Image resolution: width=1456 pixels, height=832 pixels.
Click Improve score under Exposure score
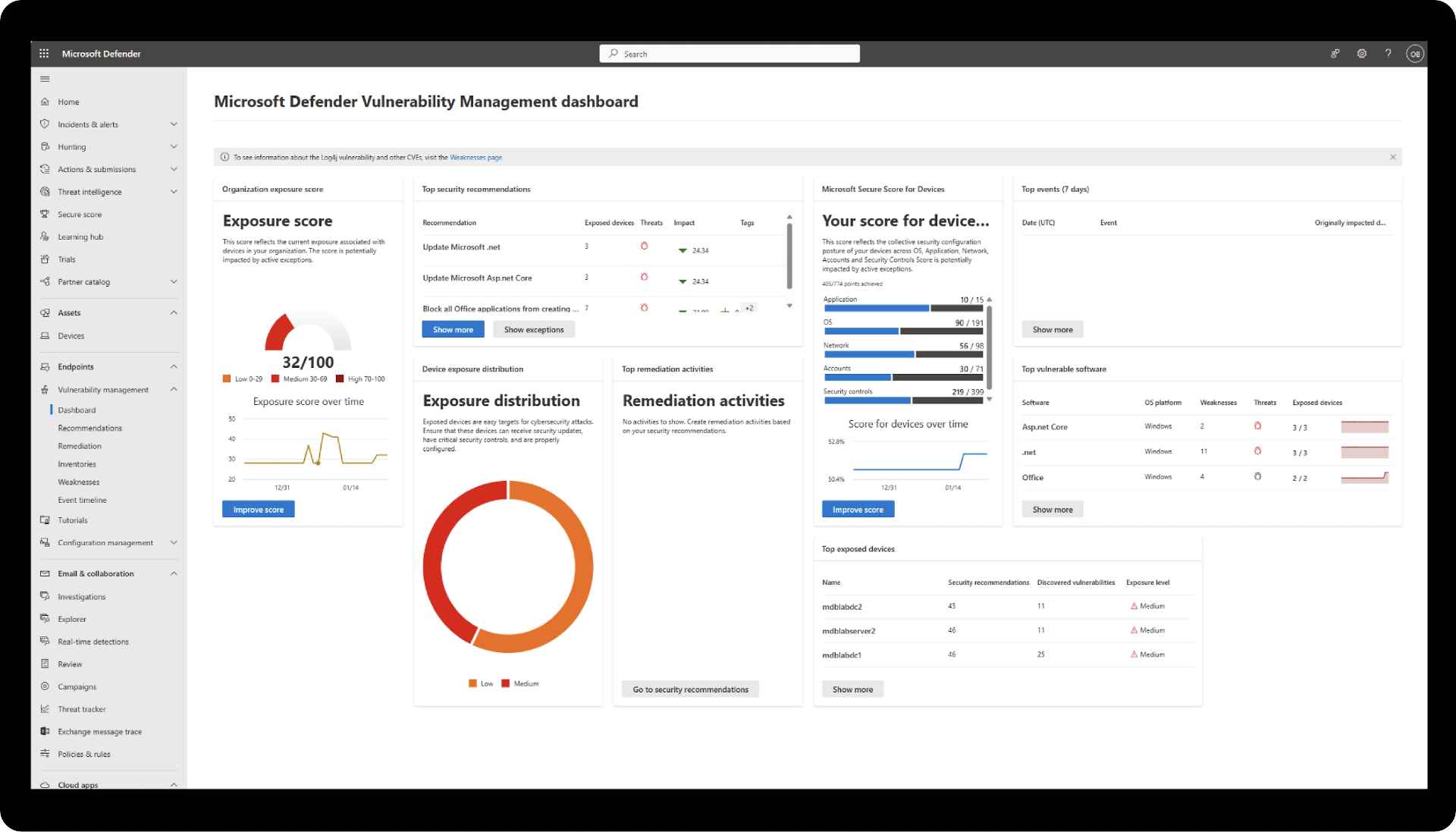[x=257, y=509]
